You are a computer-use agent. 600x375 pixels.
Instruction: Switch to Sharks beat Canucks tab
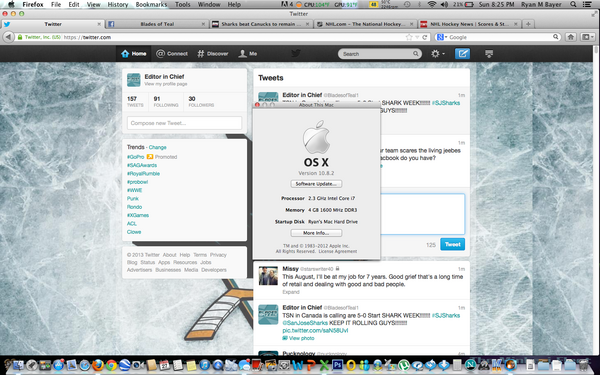(262, 24)
